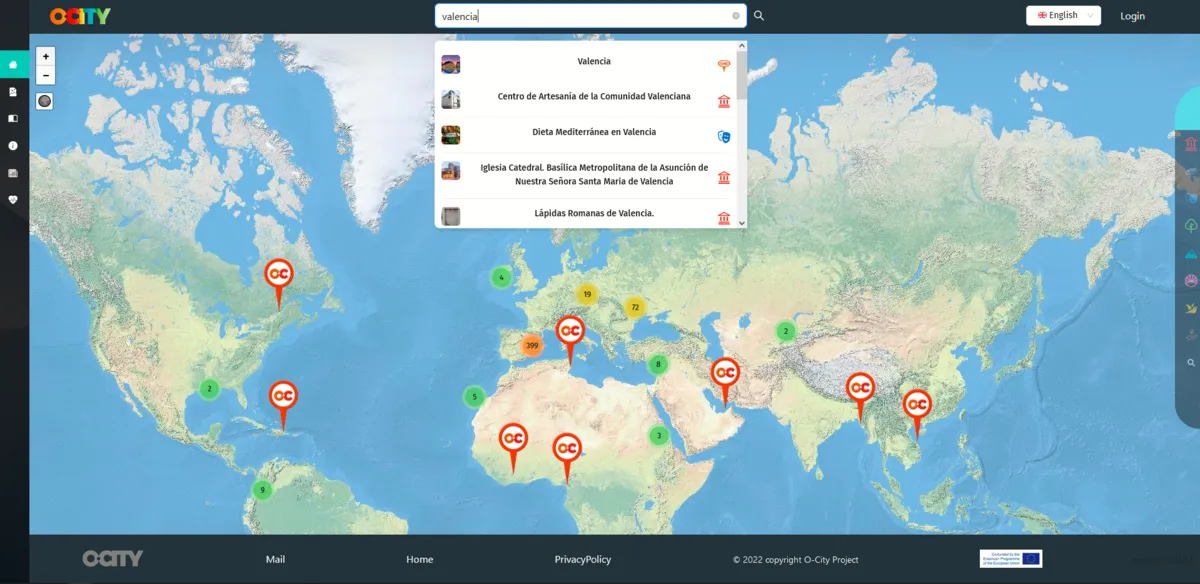Image resolution: width=1200 pixels, height=584 pixels.
Task: Click the results list scrollbar thumb
Action: pos(742,74)
